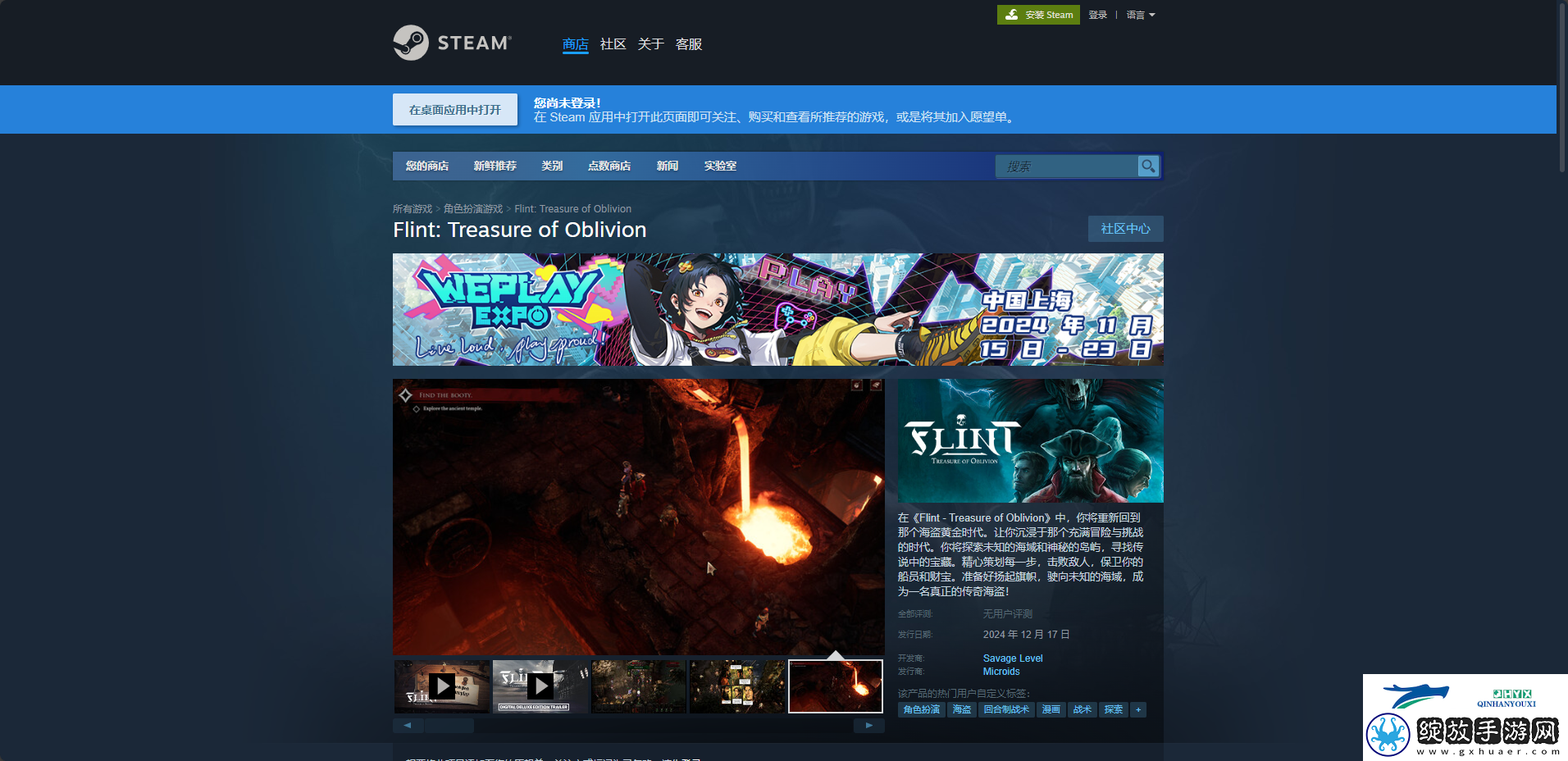Open the 客服 support menu
This screenshot has width=1568, height=761.
coord(689,44)
